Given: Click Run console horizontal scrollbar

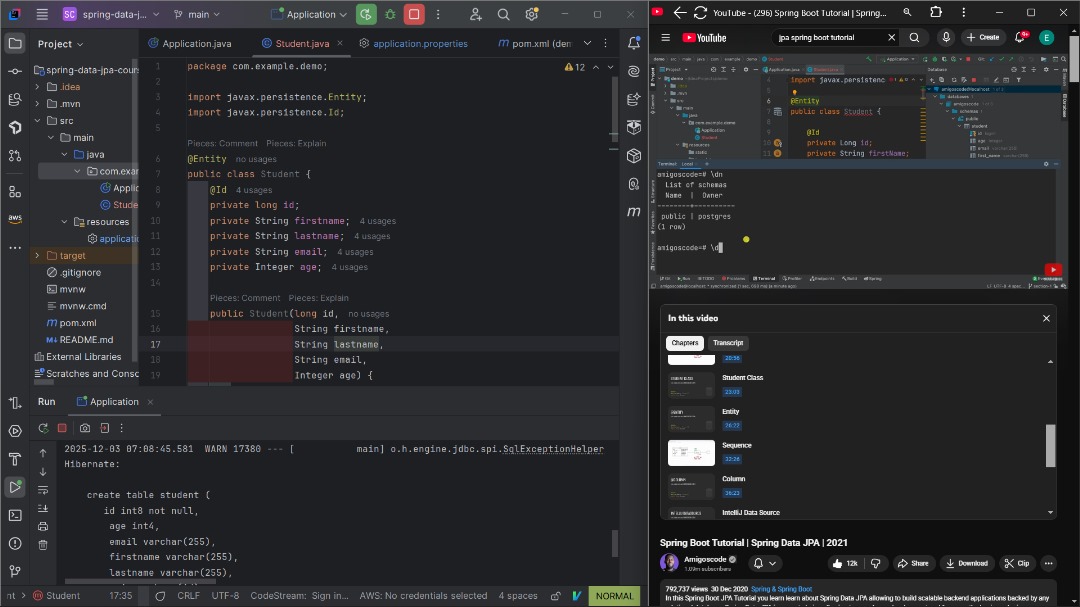Looking at the screenshot, I should click(140, 582).
